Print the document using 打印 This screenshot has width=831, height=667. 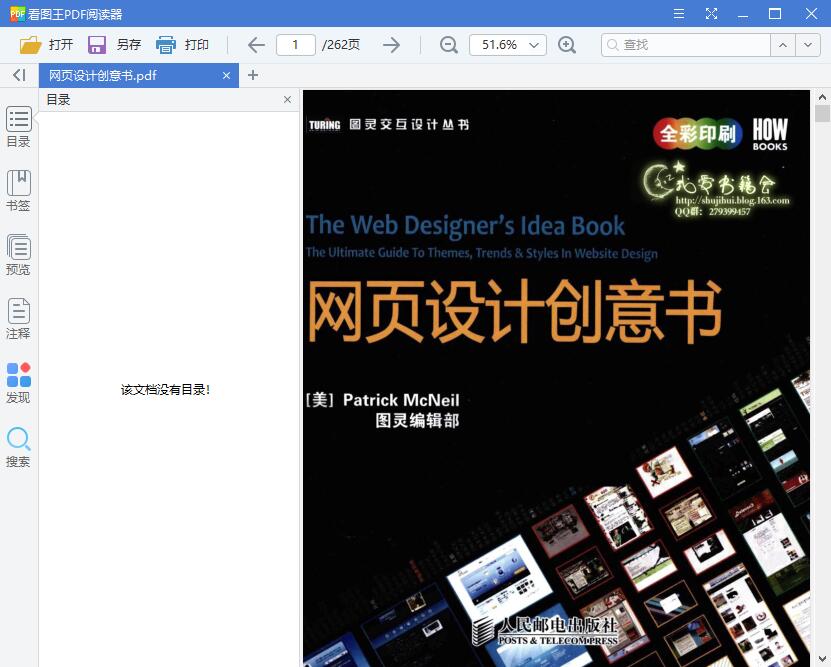(x=182, y=45)
